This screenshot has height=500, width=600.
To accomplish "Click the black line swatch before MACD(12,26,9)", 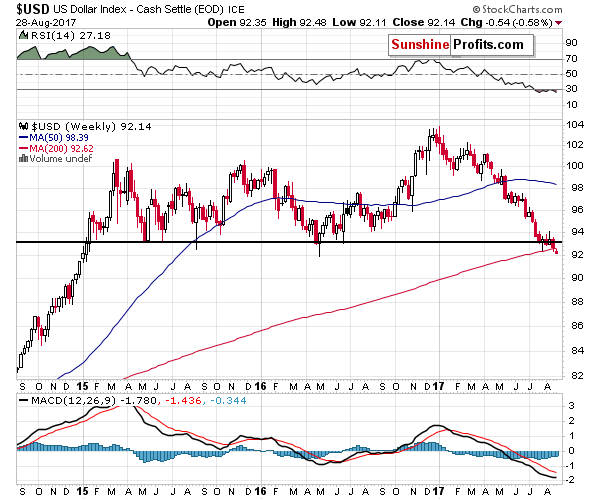I will (23, 401).
